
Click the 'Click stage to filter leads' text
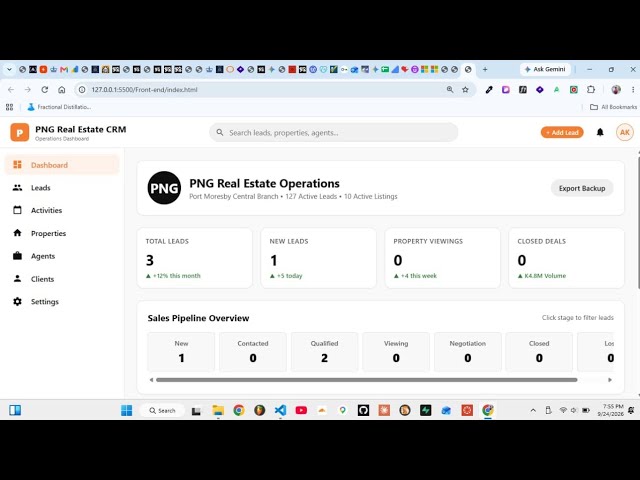[x=578, y=318]
